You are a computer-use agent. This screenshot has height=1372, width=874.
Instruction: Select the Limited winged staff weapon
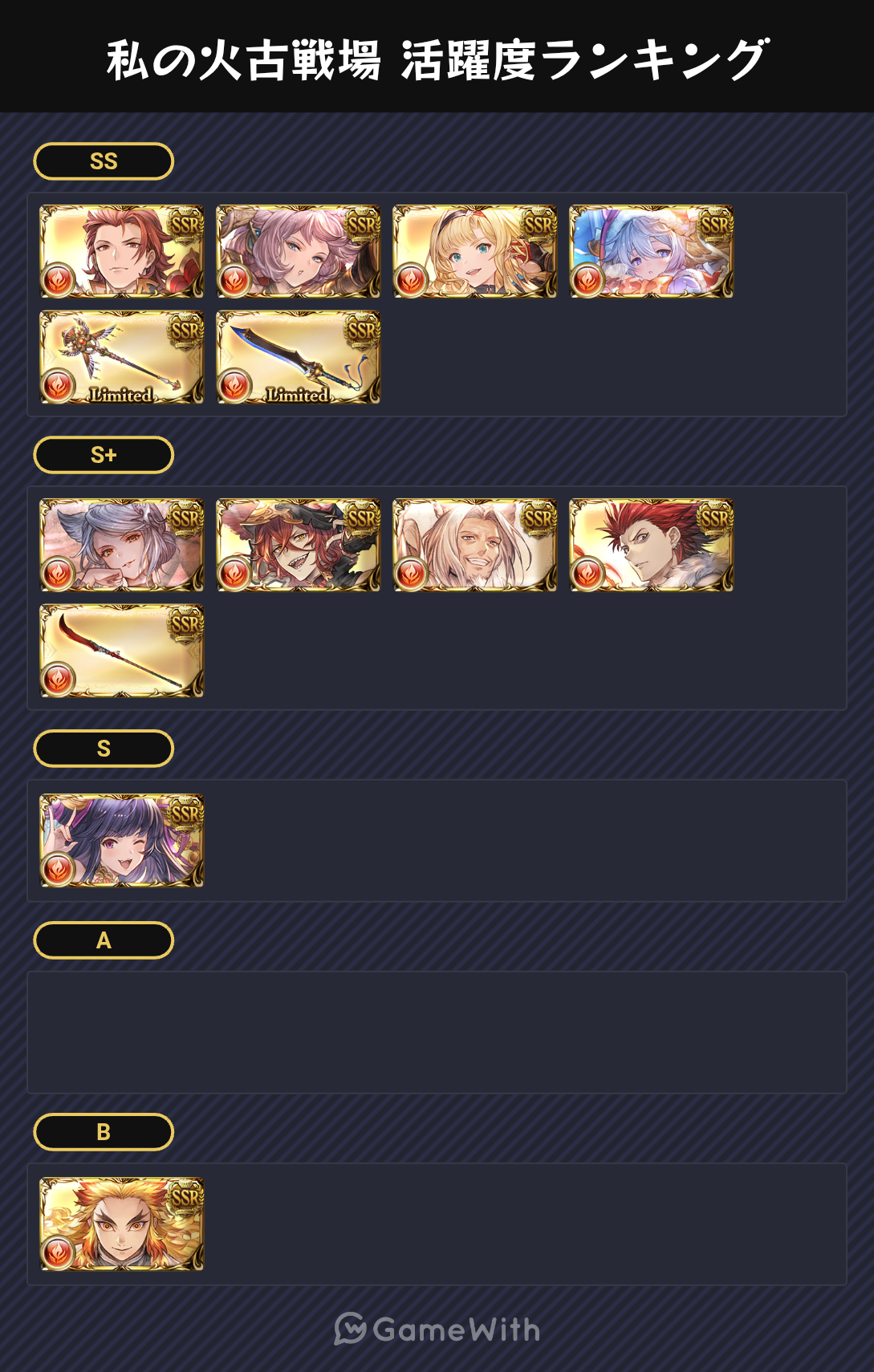pyautogui.click(x=122, y=358)
